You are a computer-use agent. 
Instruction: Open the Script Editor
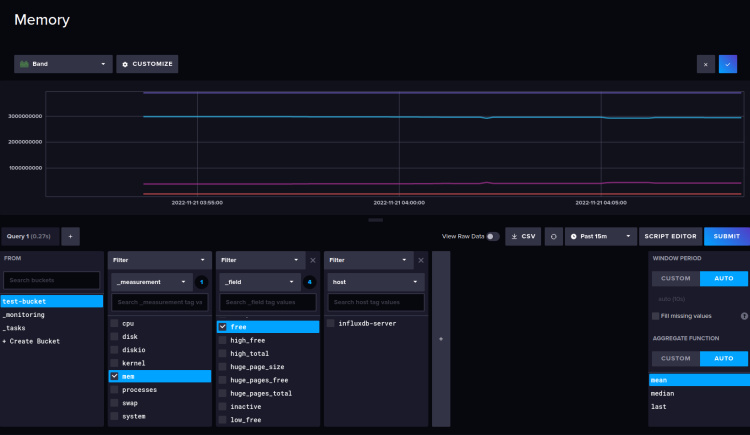tap(669, 236)
